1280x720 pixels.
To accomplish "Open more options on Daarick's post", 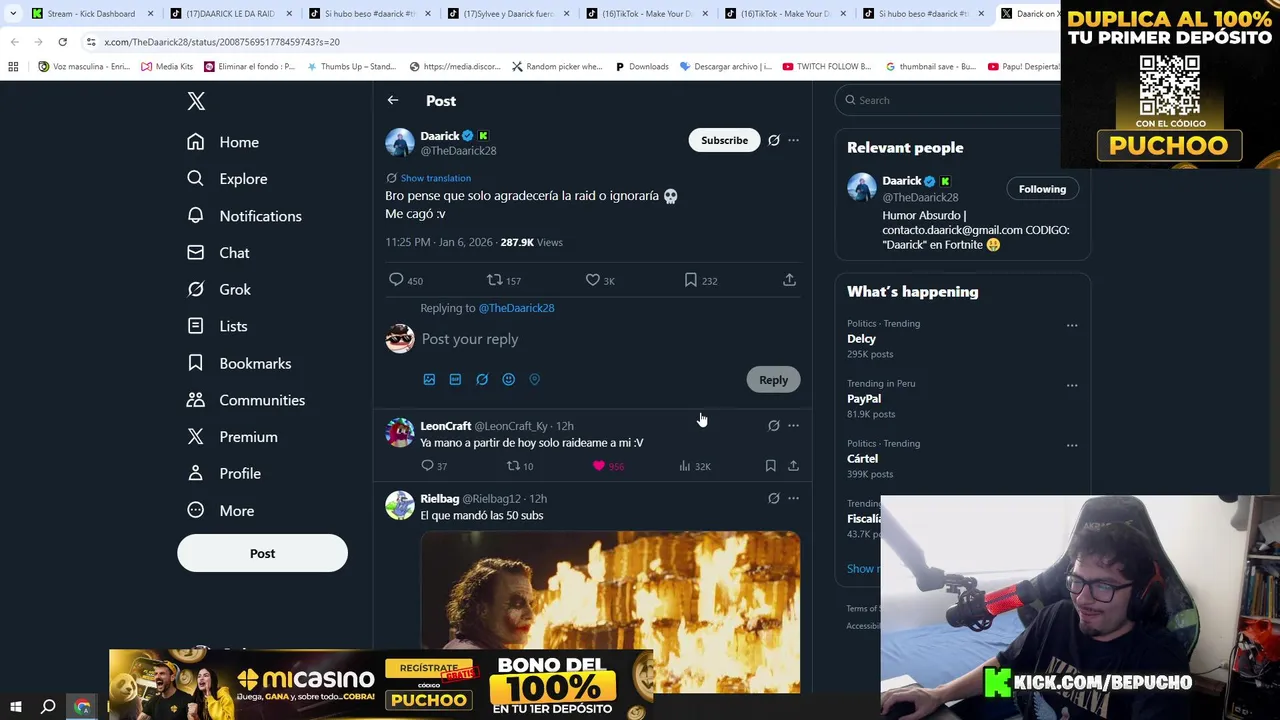I will pyautogui.click(x=793, y=140).
